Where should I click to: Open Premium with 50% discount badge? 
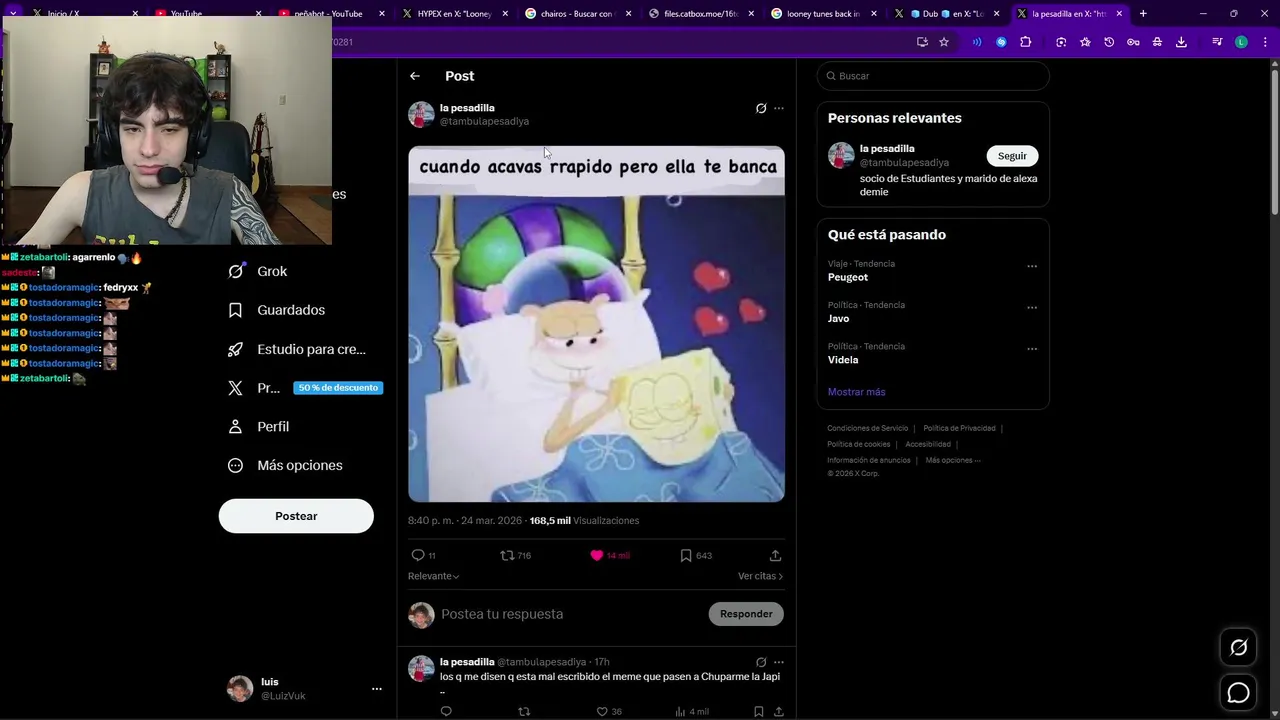pyautogui.click(x=305, y=388)
